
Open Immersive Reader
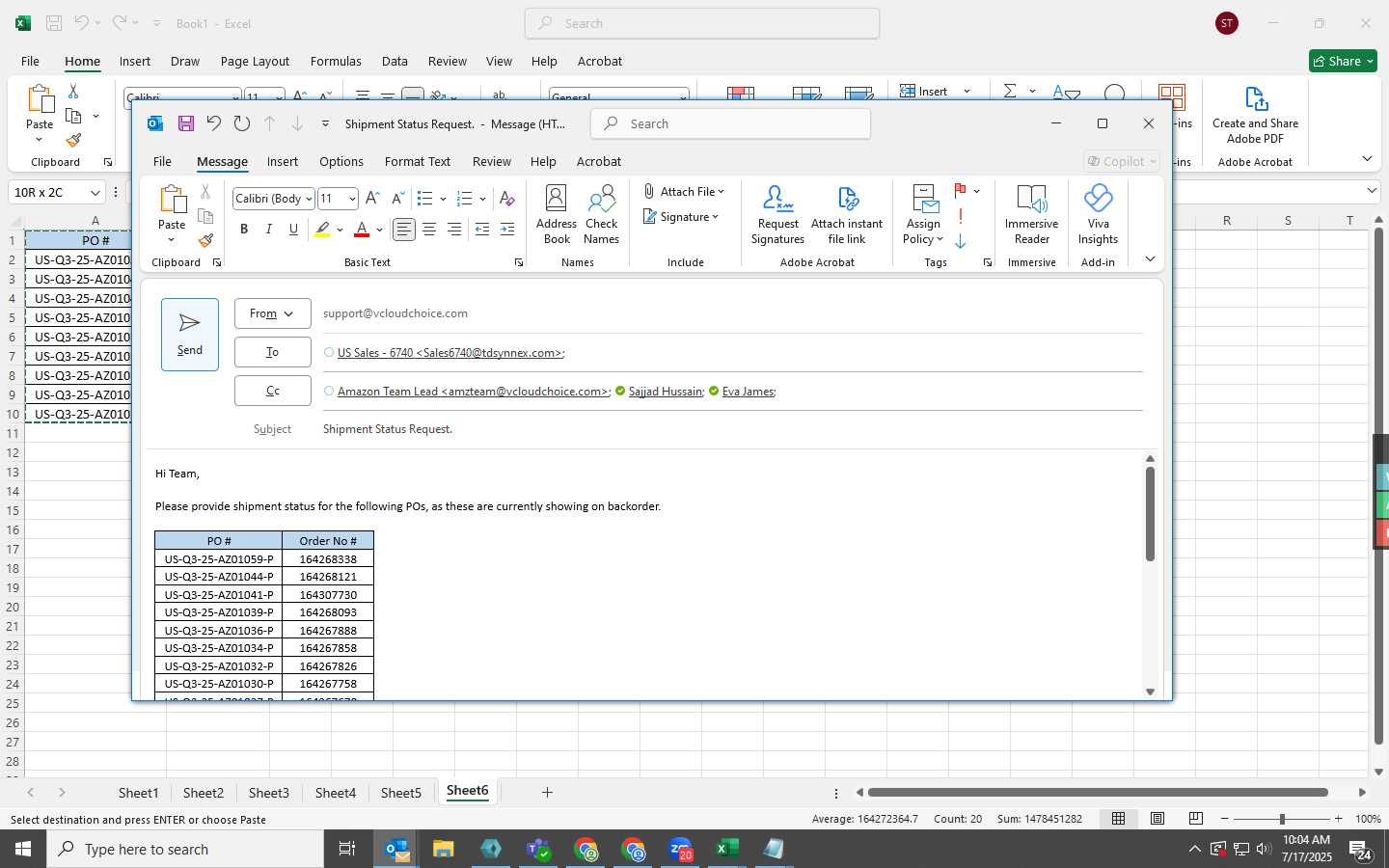[x=1031, y=214]
